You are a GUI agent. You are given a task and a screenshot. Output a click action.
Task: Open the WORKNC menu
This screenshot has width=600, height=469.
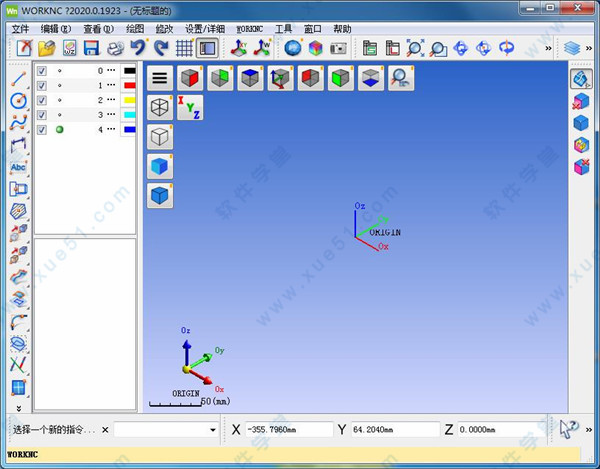tap(249, 29)
